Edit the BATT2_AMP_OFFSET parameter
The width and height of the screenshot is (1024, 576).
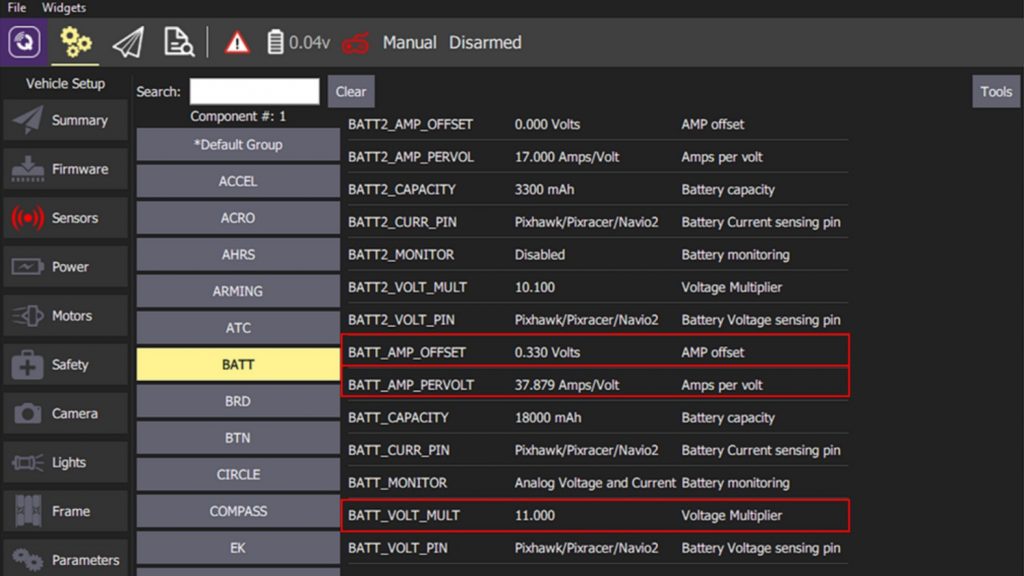pyautogui.click(x=597, y=124)
